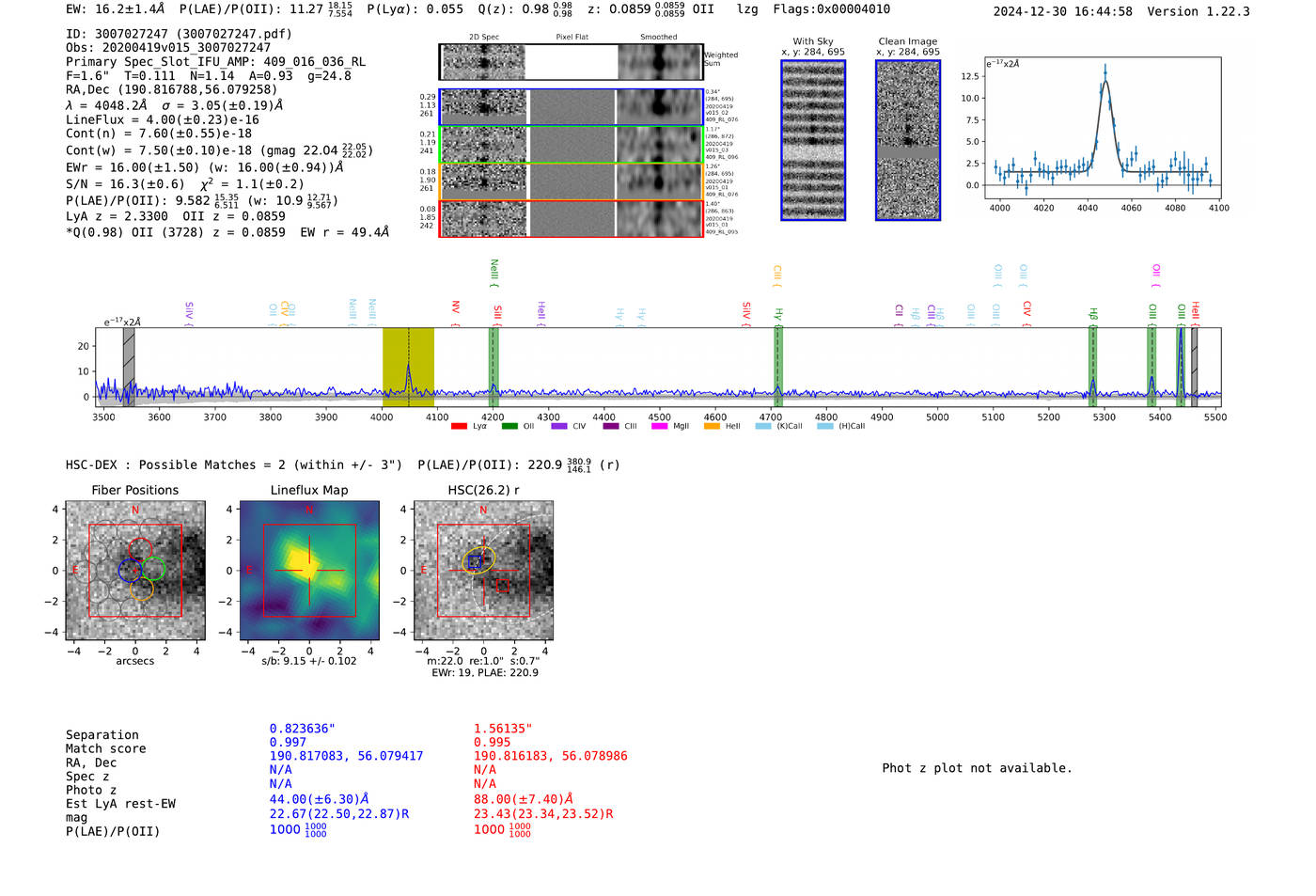Open the Fiber Positions image panel
This screenshot has width=1316, height=896.
pyautogui.click(x=135, y=571)
